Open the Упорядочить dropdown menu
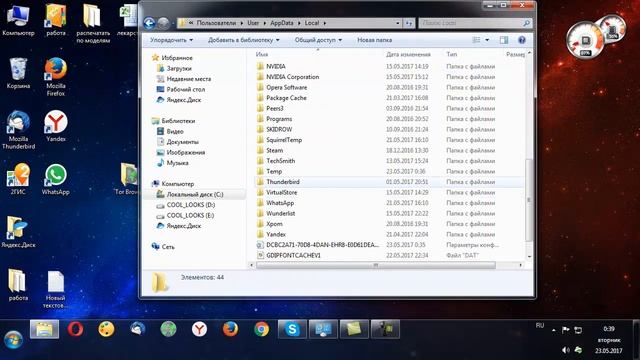This screenshot has height=360, width=640. coord(171,40)
